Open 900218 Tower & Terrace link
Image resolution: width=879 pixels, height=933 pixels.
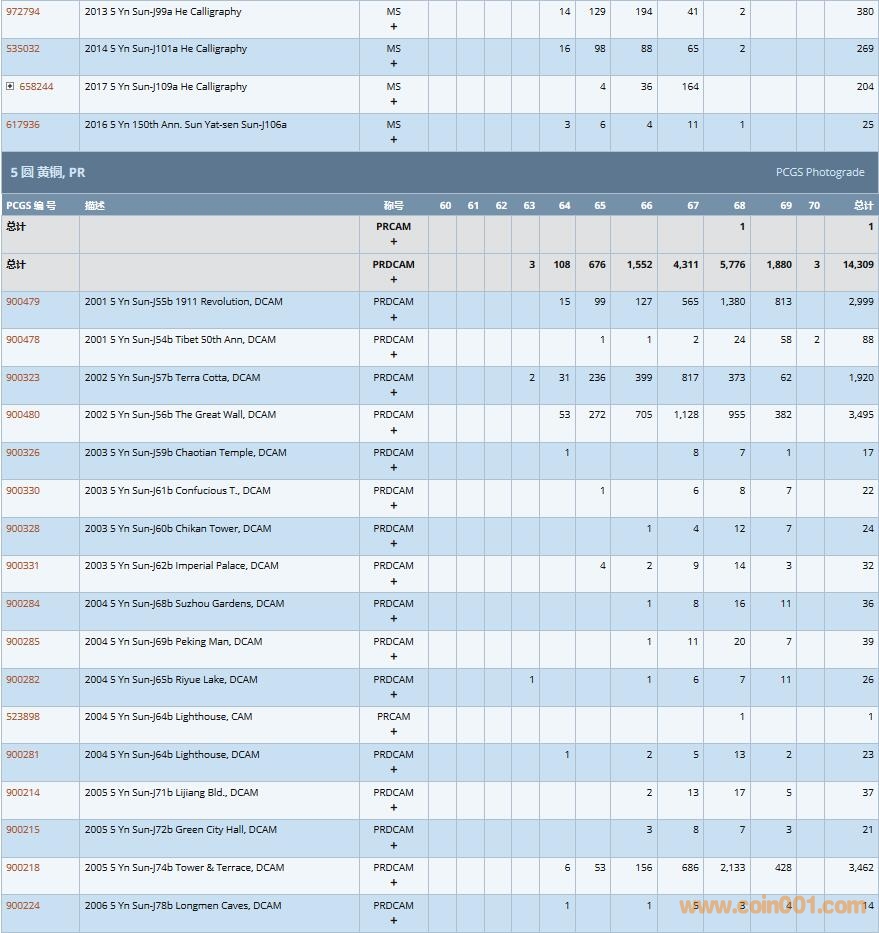coord(23,868)
